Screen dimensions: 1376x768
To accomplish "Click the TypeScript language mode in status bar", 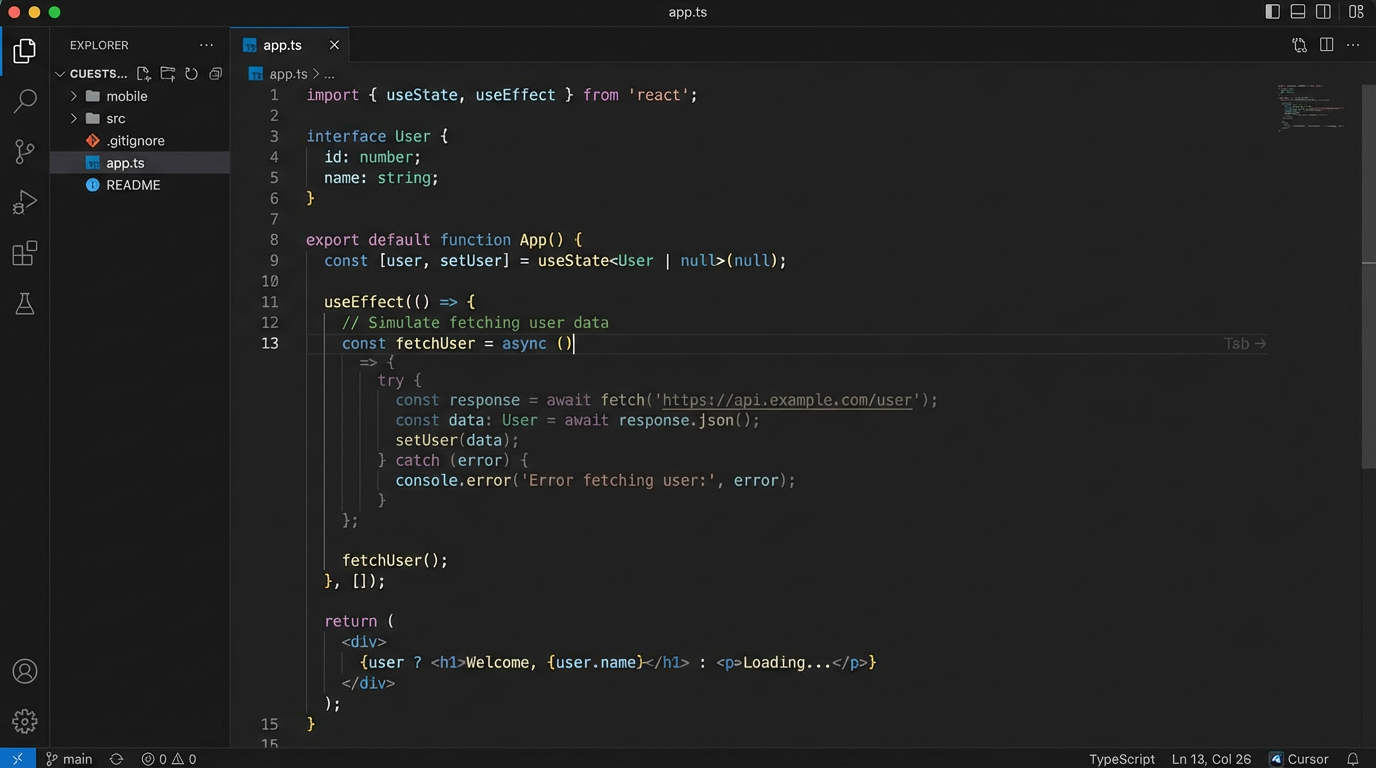I will coord(1121,759).
